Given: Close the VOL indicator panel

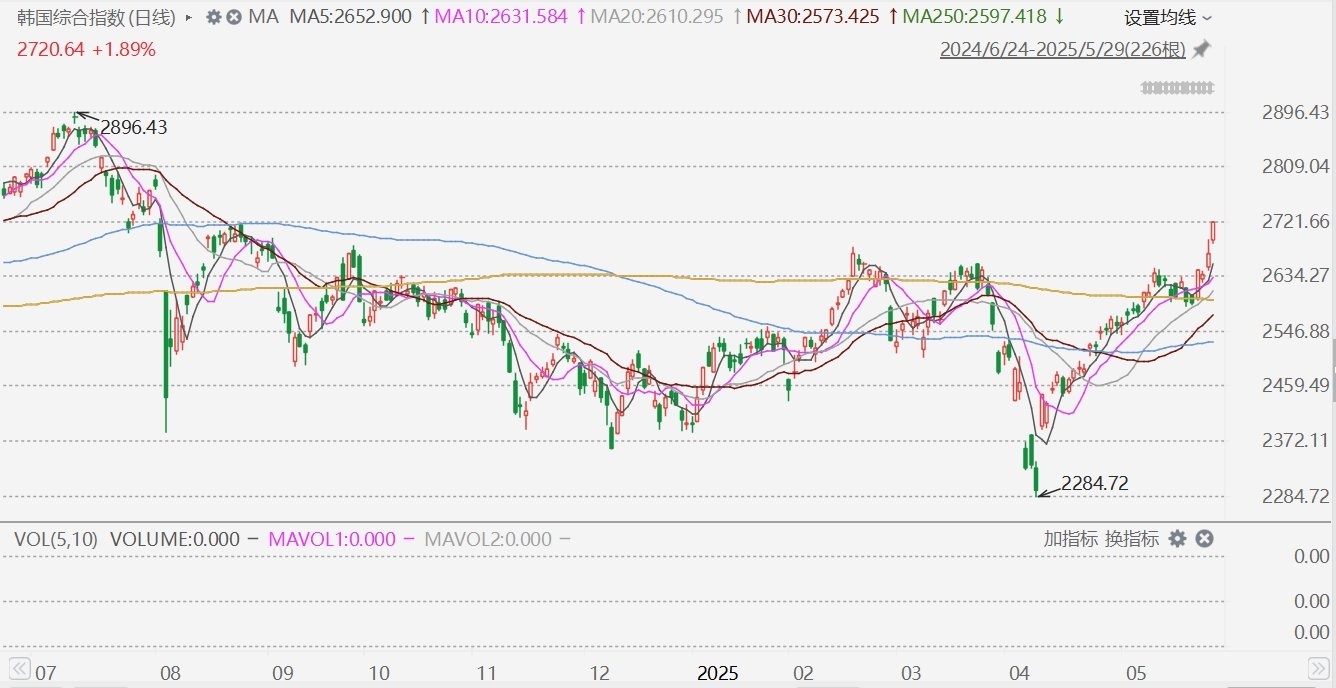Looking at the screenshot, I should [1205, 539].
